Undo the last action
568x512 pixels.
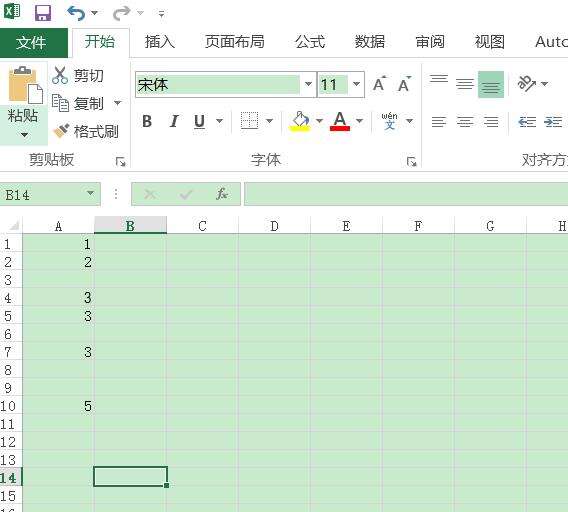pyautogui.click(x=76, y=13)
